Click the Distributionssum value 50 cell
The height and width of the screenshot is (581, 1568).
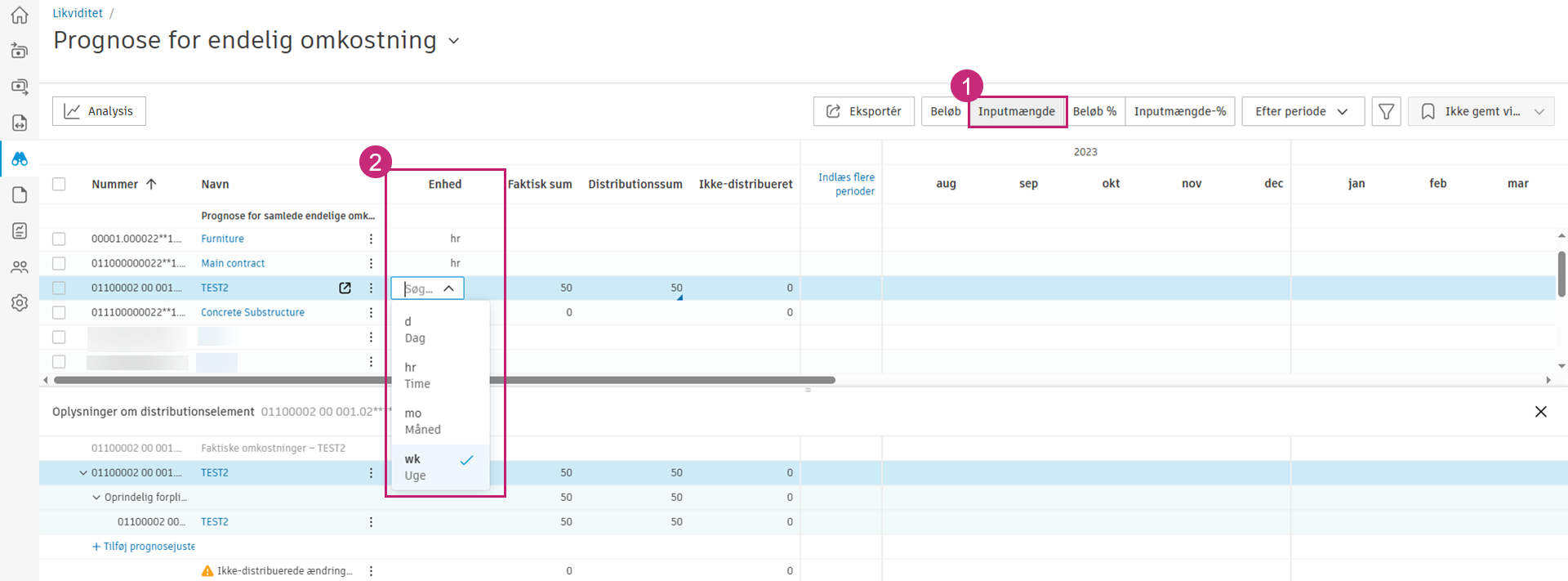676,288
